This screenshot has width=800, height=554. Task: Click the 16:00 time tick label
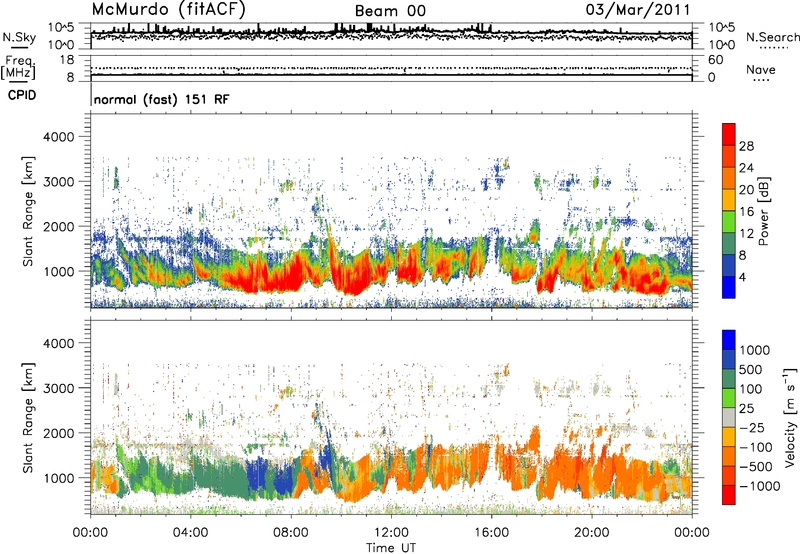click(491, 533)
